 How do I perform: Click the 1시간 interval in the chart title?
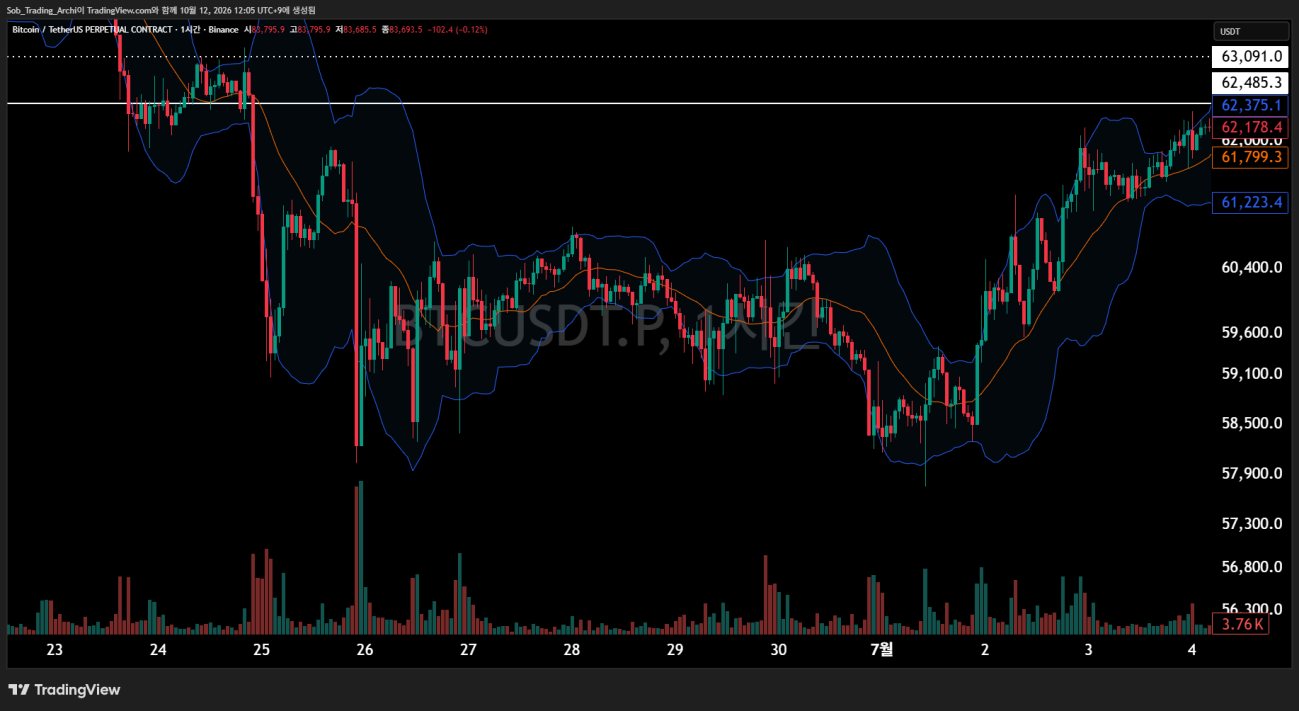pos(192,30)
